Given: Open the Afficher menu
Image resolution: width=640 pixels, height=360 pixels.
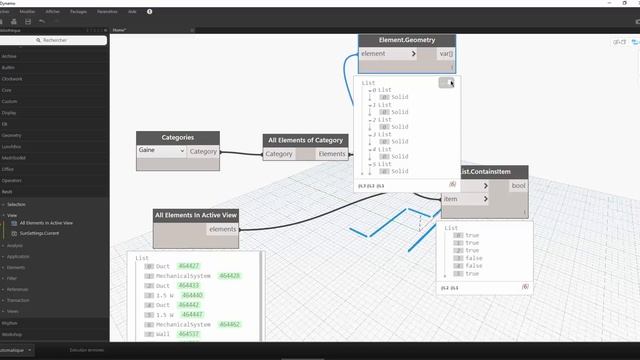Looking at the screenshot, I should 53,12.
